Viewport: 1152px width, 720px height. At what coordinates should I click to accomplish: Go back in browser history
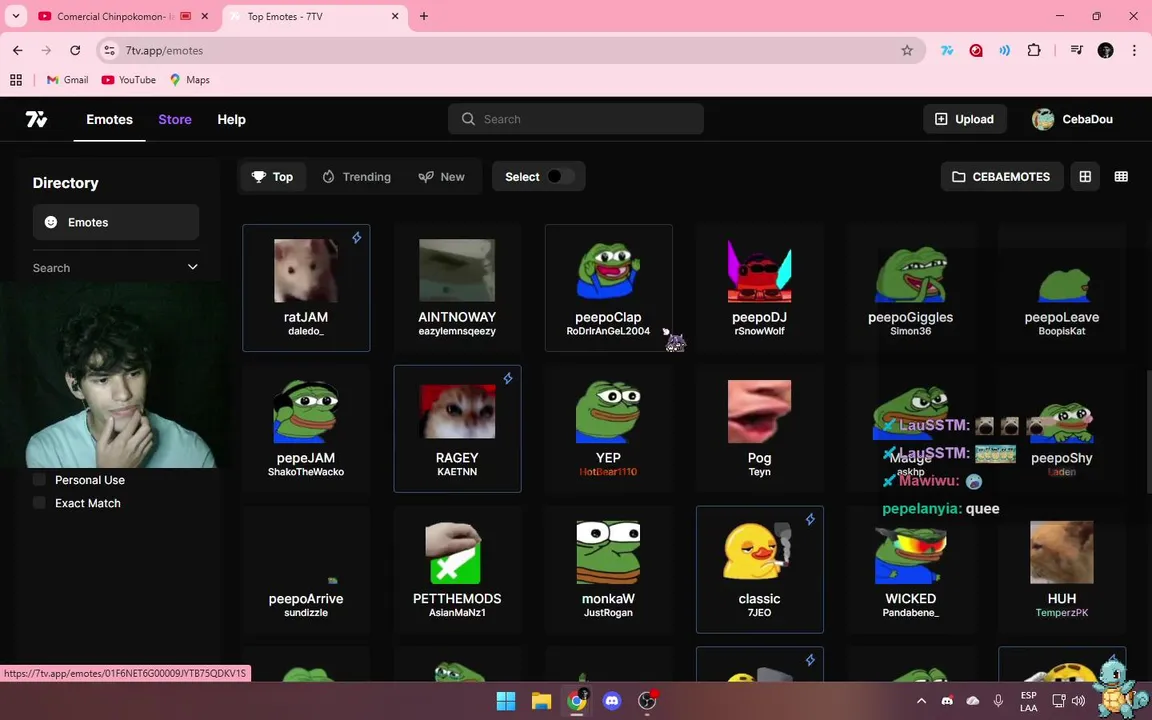pos(18,50)
